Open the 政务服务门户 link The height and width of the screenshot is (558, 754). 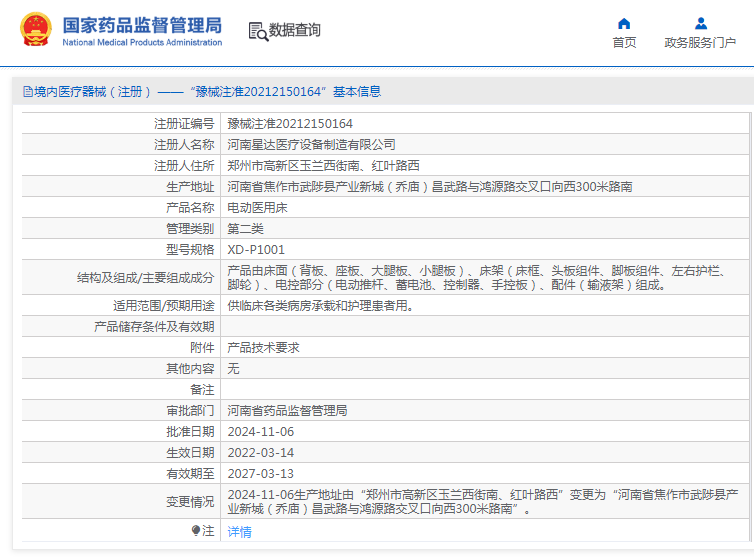point(700,43)
